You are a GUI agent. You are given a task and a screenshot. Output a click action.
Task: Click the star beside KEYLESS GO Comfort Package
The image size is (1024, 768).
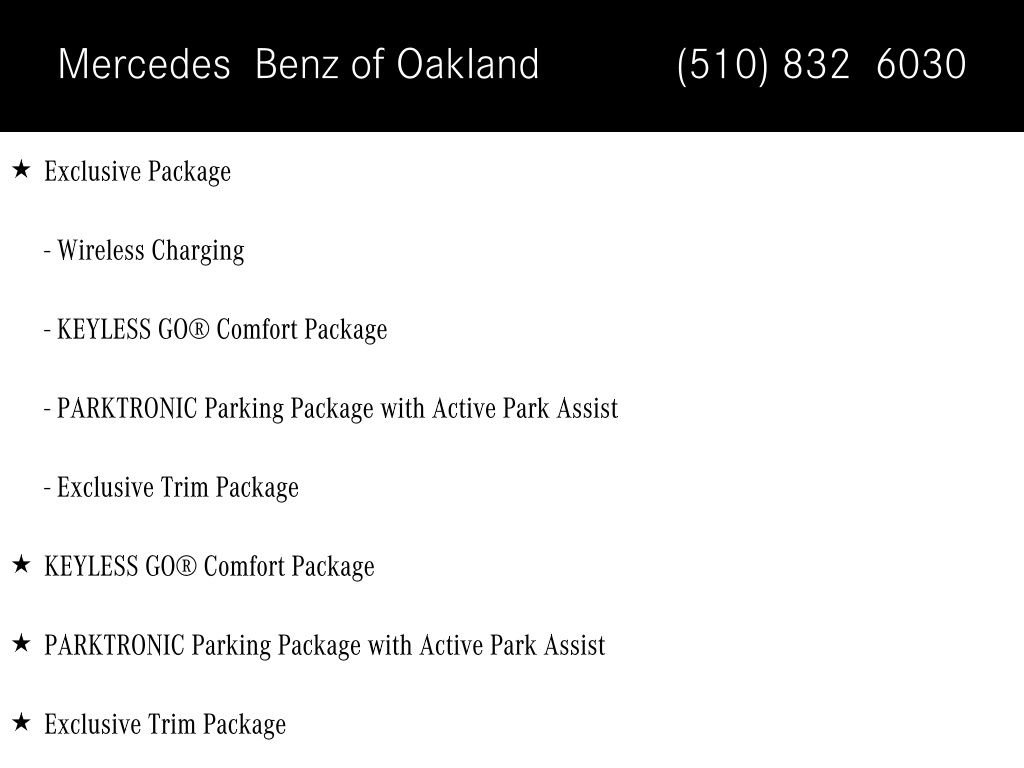click(21, 564)
